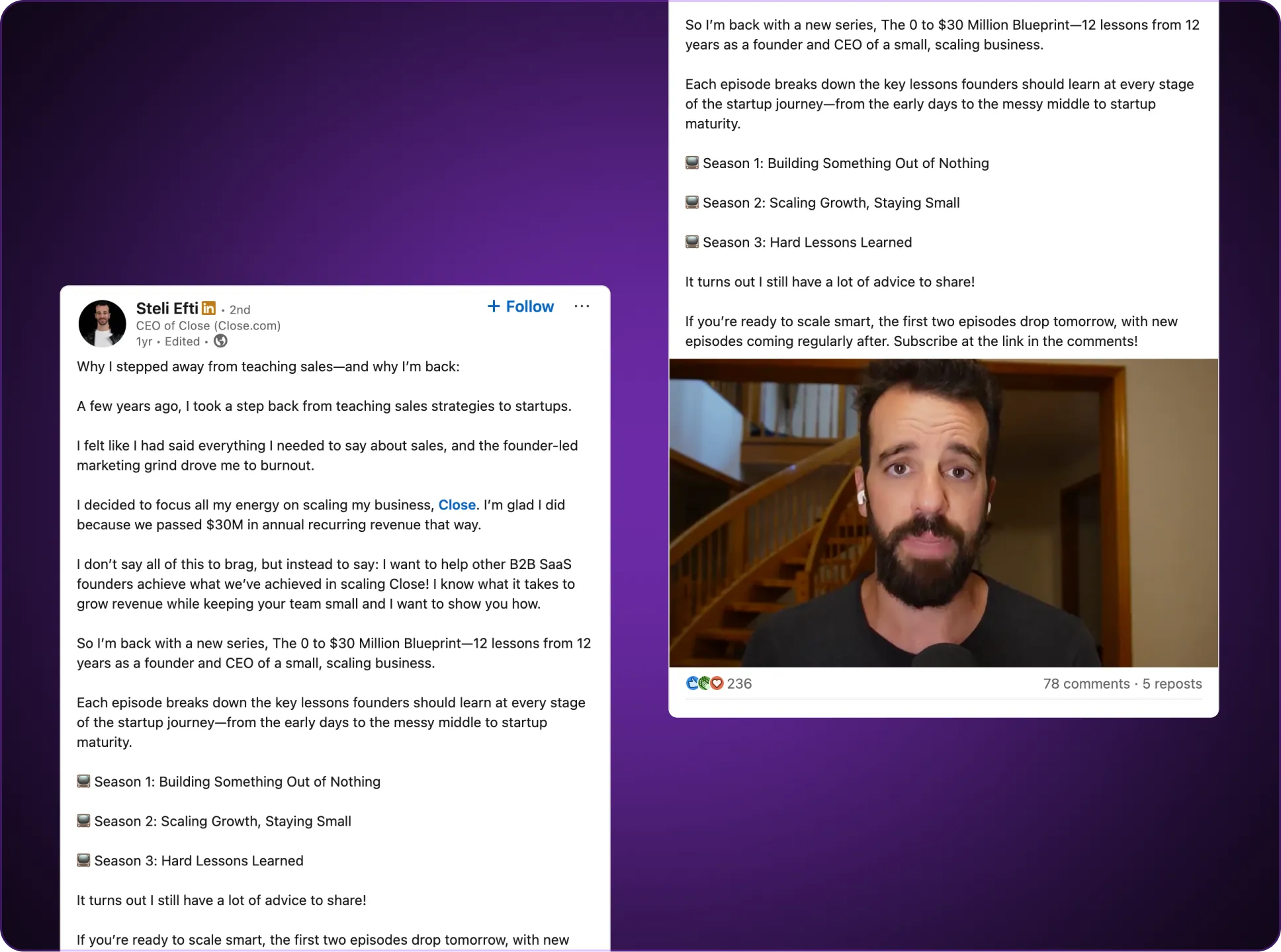Click the CEO of Close (Close.com) headline

click(208, 325)
